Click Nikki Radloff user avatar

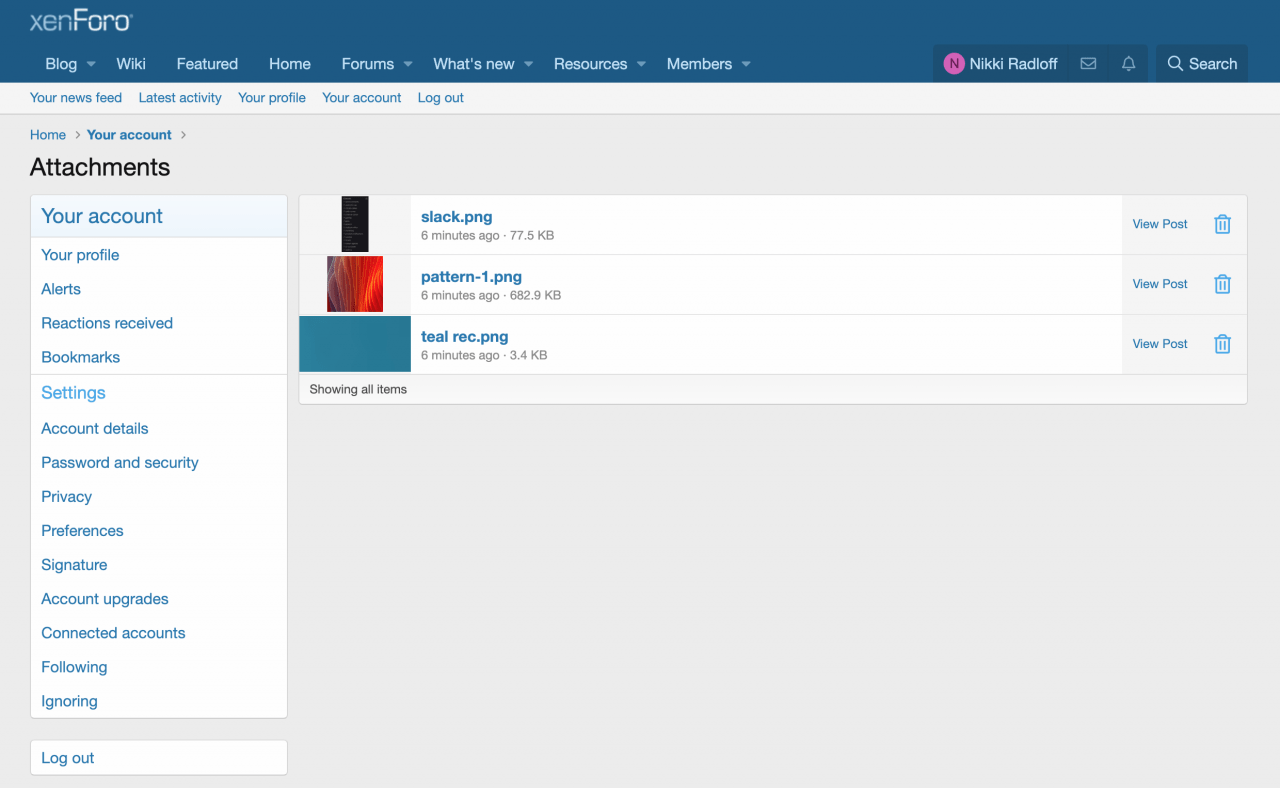[x=954, y=64]
